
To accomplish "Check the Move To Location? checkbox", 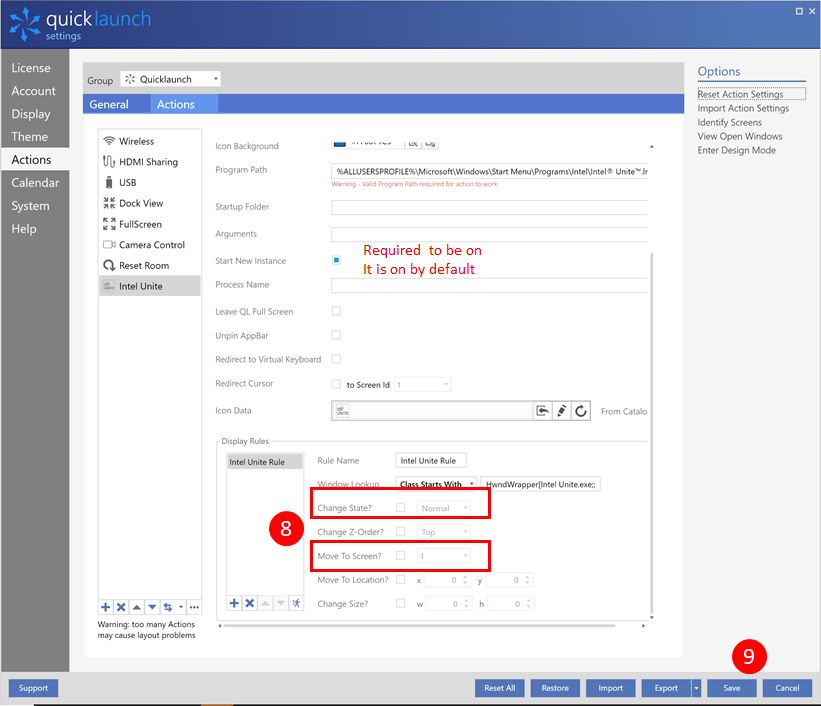I will tap(401, 579).
